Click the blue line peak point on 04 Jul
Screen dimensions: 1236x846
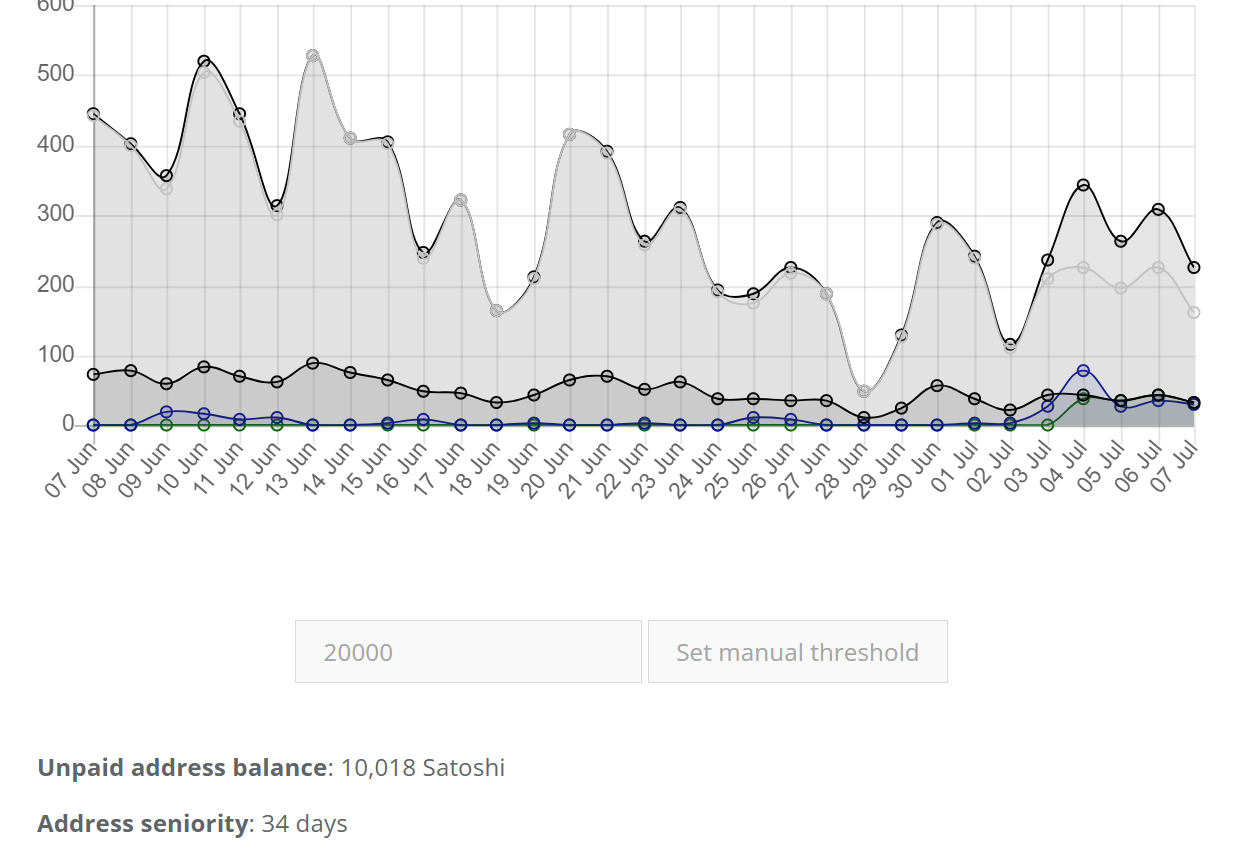1083,371
